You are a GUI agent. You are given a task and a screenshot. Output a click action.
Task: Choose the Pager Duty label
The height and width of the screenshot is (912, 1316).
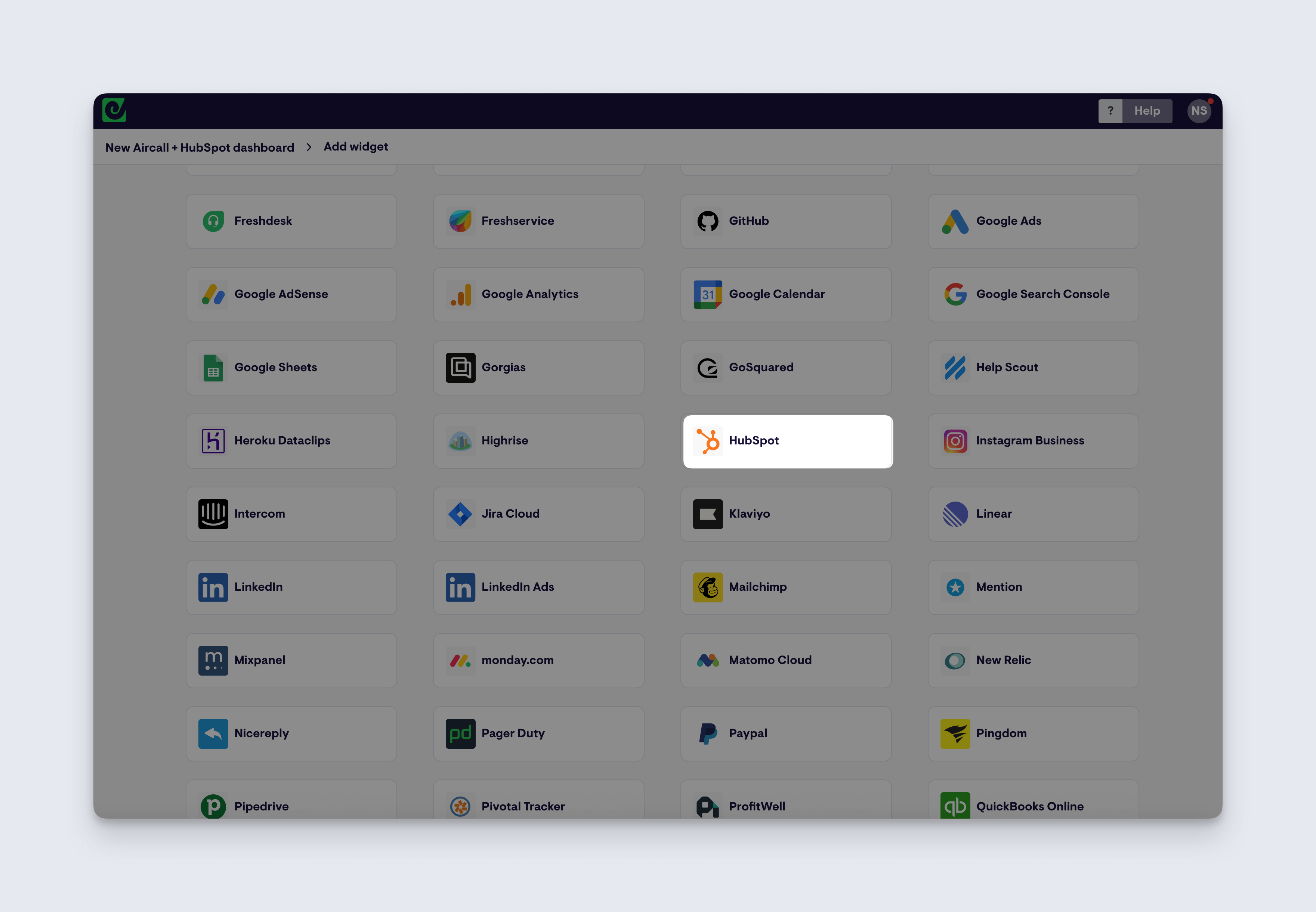(513, 733)
